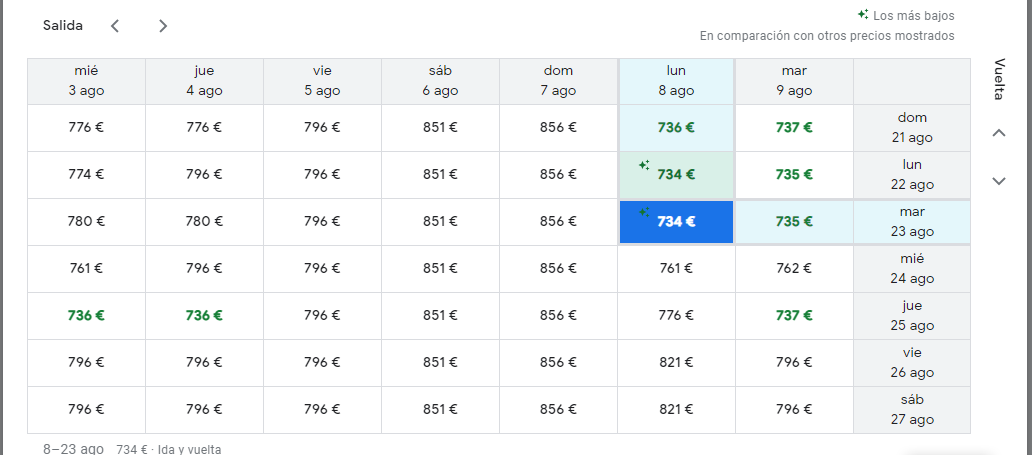
Task: Pick 736 € for lun 8, dom 21 ago
Action: tap(676, 128)
